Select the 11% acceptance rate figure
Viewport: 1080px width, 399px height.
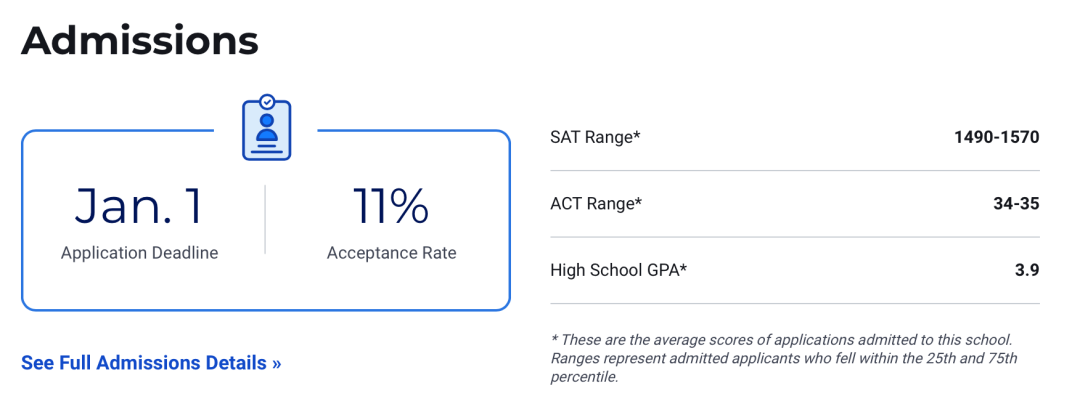tap(391, 205)
